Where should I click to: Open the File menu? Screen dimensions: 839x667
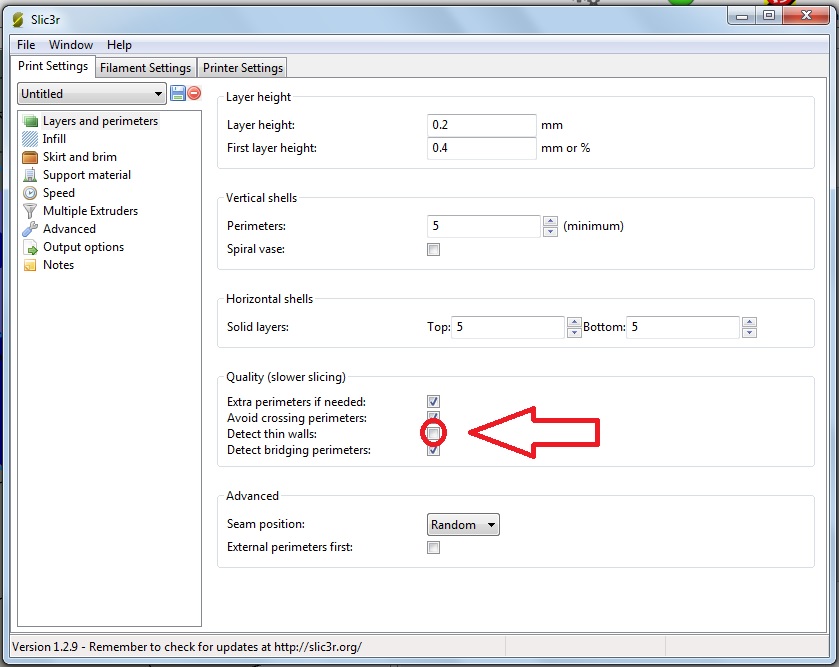(x=26, y=45)
